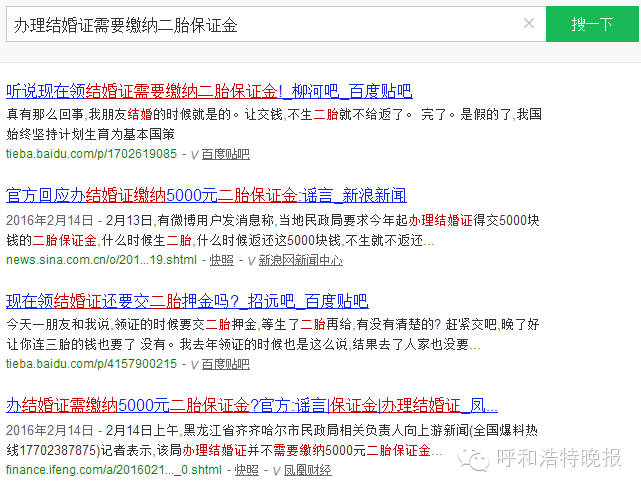Click URL tieba.baidu.com/p/1702619085
Viewport: 641px width, 490px height.
[x=91, y=154]
